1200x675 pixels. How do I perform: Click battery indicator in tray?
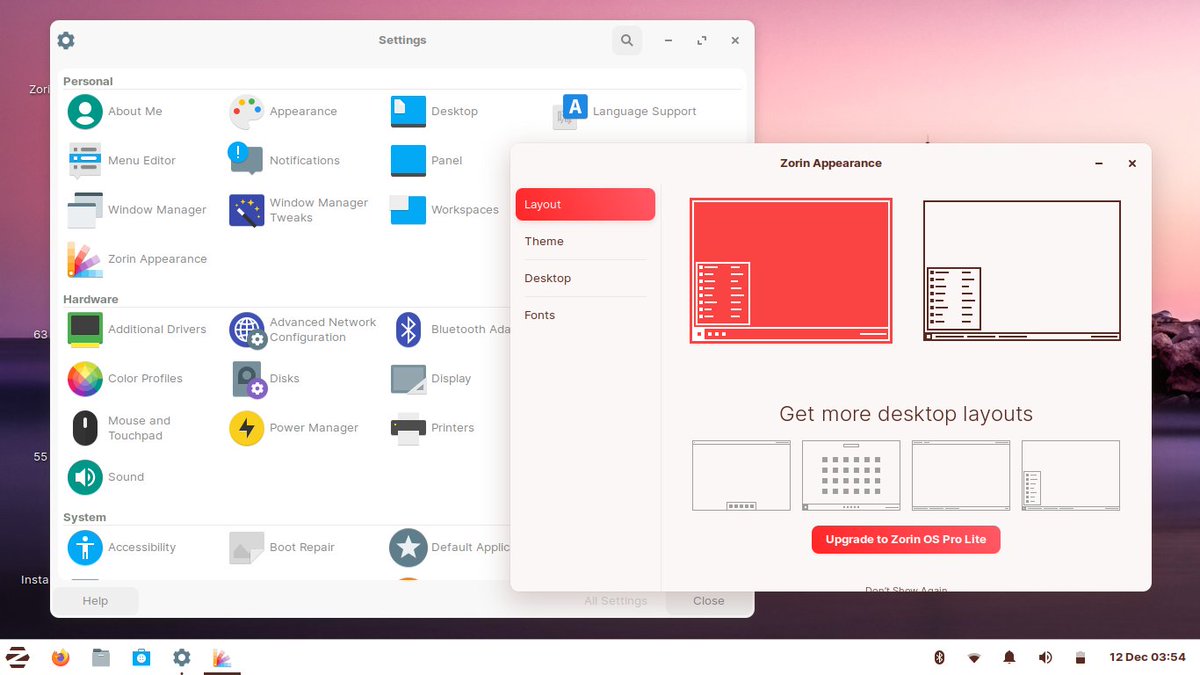tap(1080, 657)
